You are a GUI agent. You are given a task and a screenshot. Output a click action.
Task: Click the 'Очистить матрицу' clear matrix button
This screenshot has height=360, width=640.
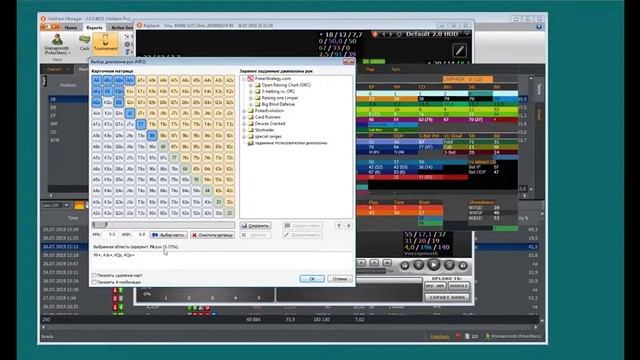point(213,235)
